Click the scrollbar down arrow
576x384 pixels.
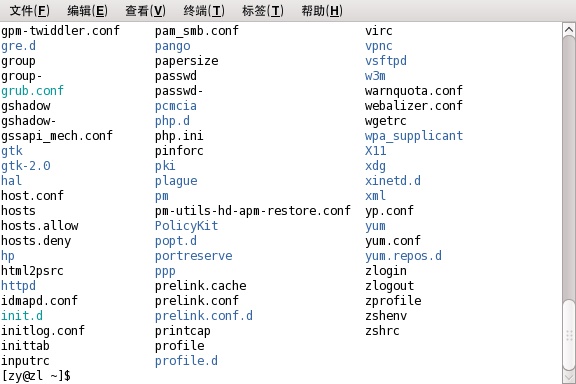click(569, 377)
